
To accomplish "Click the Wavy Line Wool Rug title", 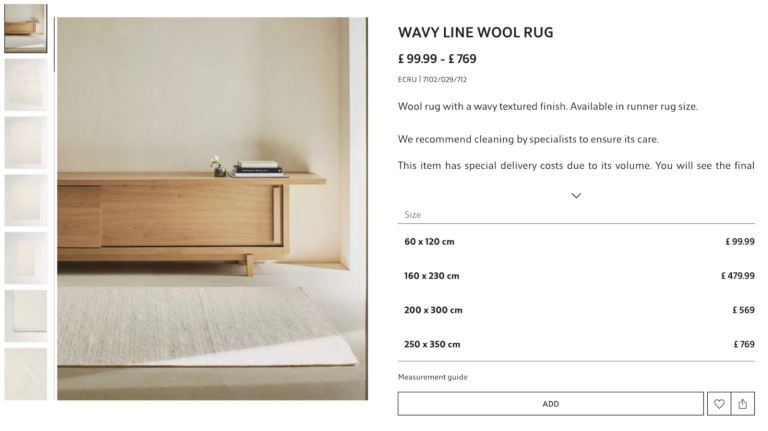I will pyautogui.click(x=475, y=33).
